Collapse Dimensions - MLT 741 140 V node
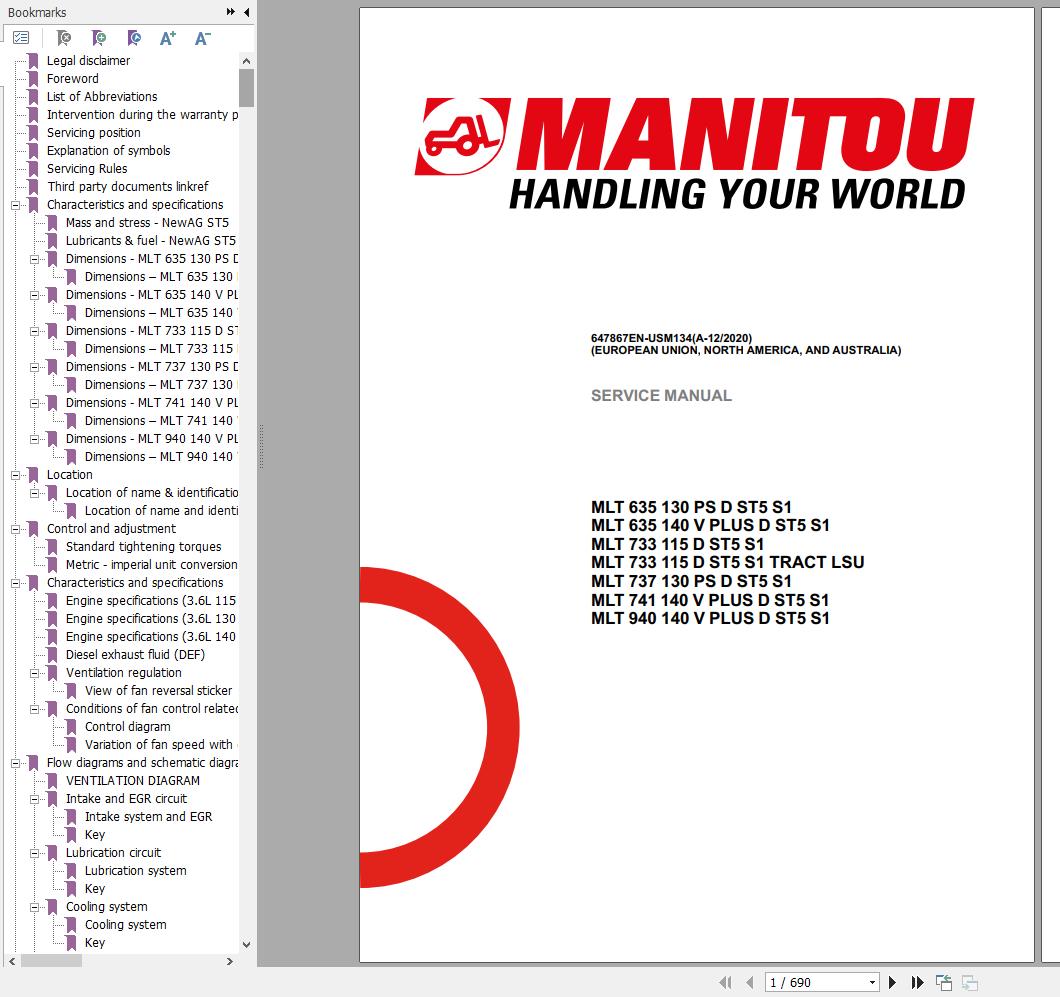 pyautogui.click(x=34, y=403)
